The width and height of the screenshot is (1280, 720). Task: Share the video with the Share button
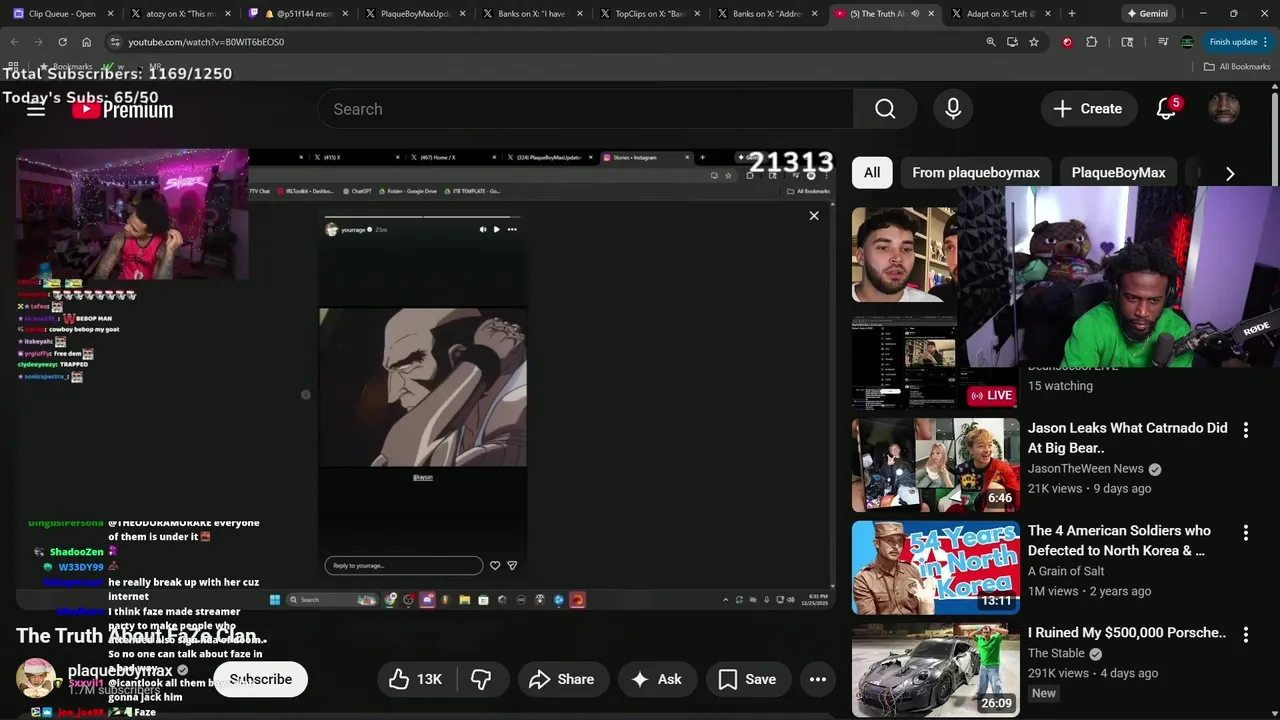point(561,679)
